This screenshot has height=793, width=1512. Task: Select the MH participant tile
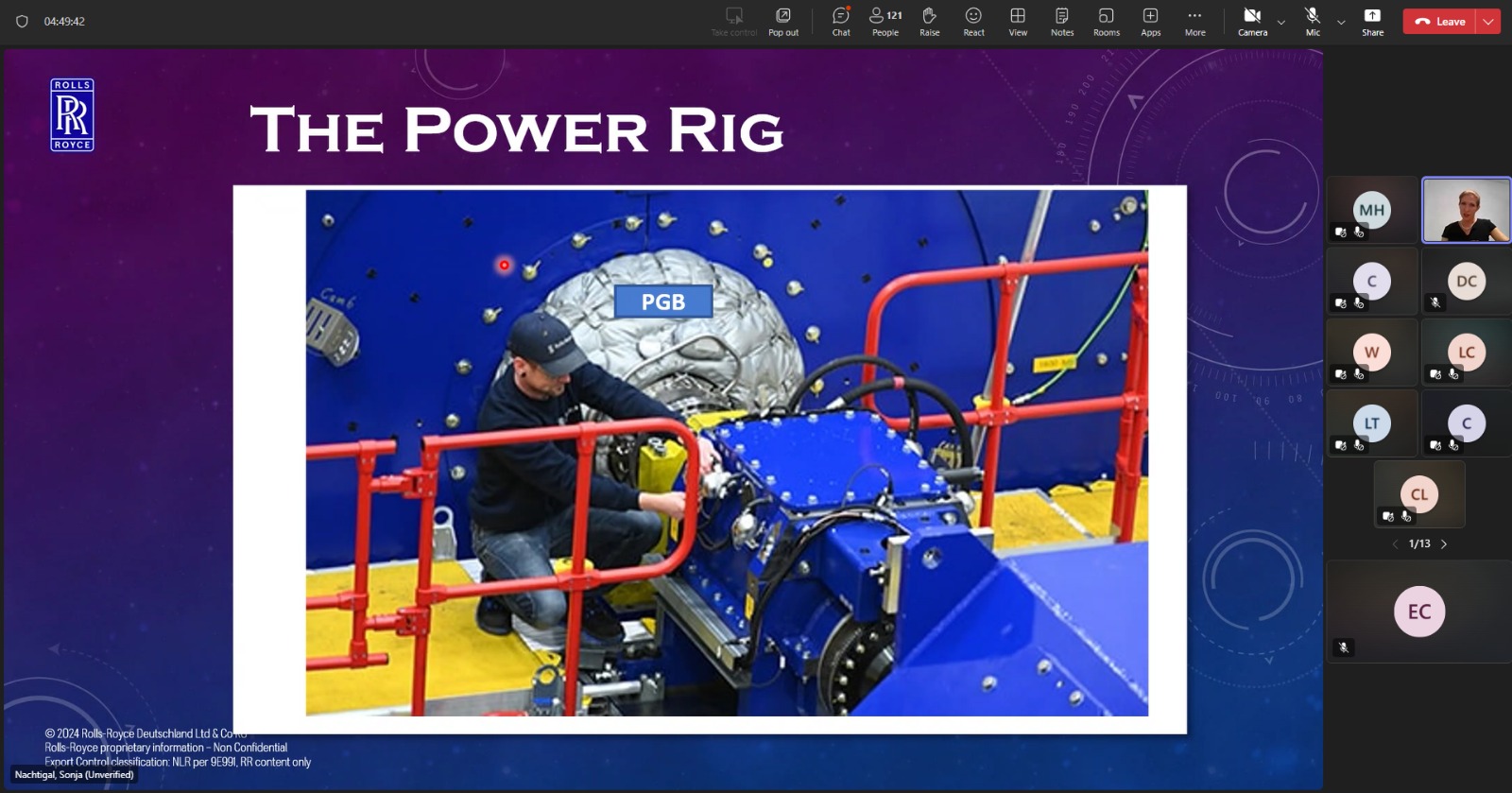1372,210
